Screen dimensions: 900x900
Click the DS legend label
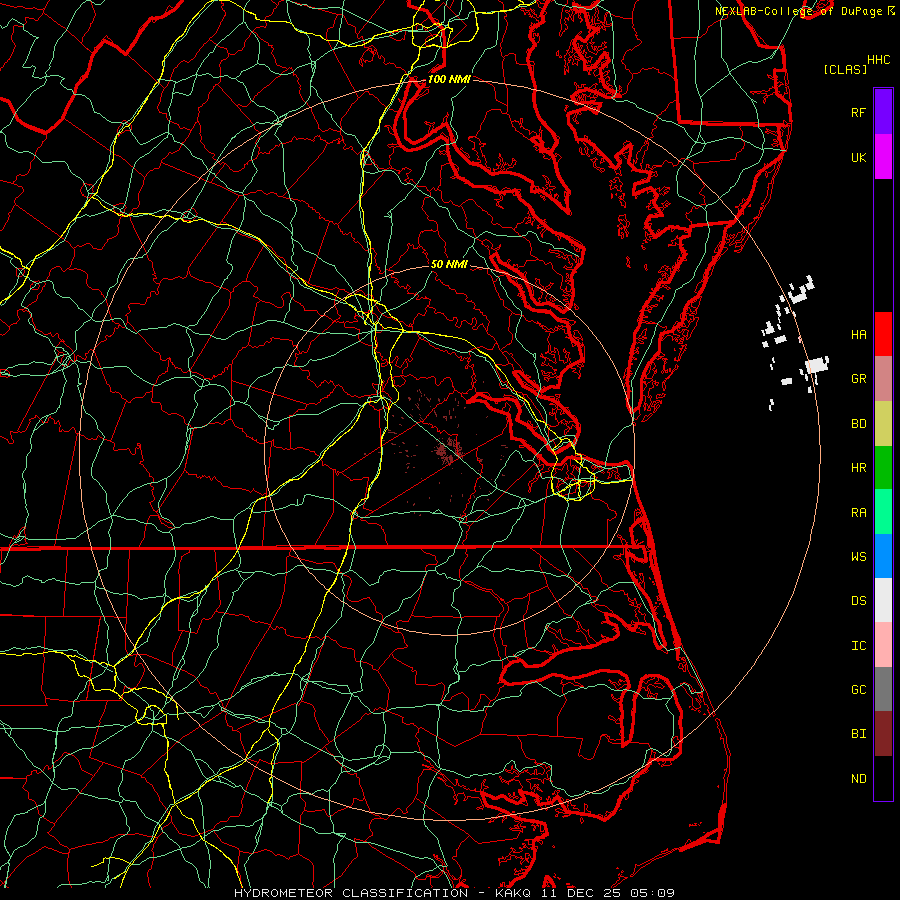pos(858,601)
